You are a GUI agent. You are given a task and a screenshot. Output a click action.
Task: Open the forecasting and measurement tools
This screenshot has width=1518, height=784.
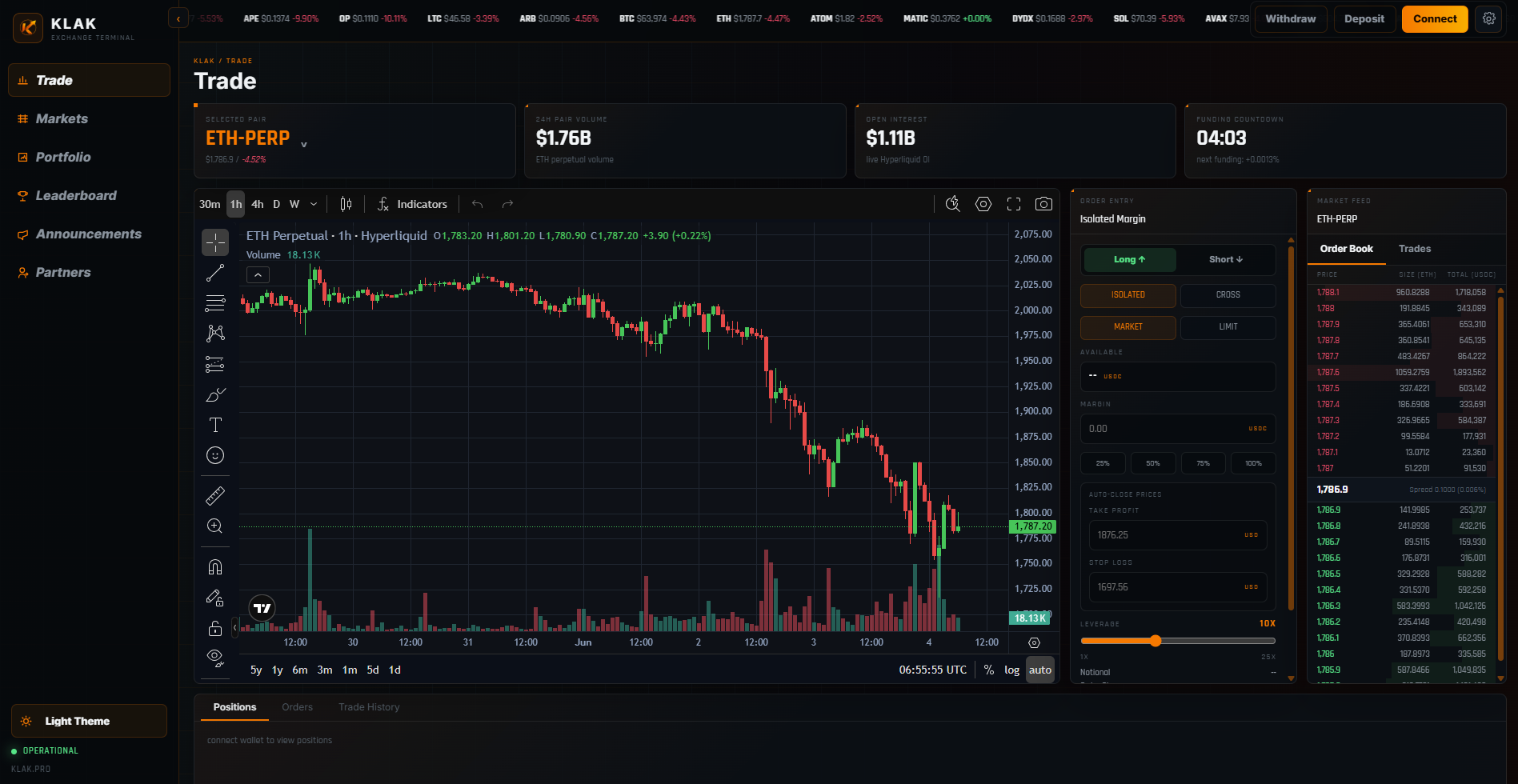[215, 364]
